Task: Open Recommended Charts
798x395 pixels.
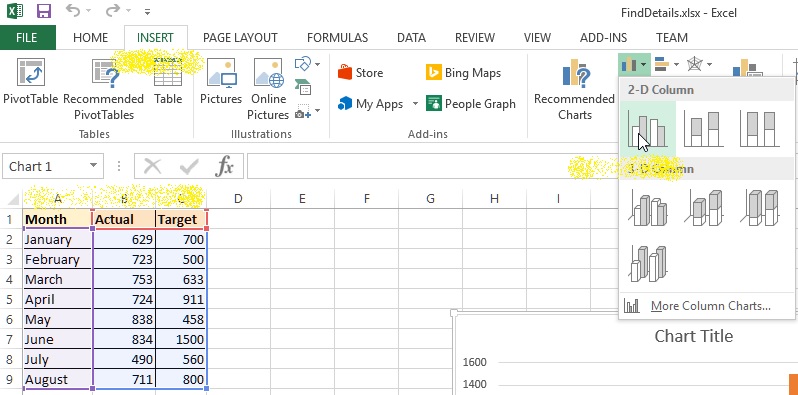Action: tap(574, 89)
